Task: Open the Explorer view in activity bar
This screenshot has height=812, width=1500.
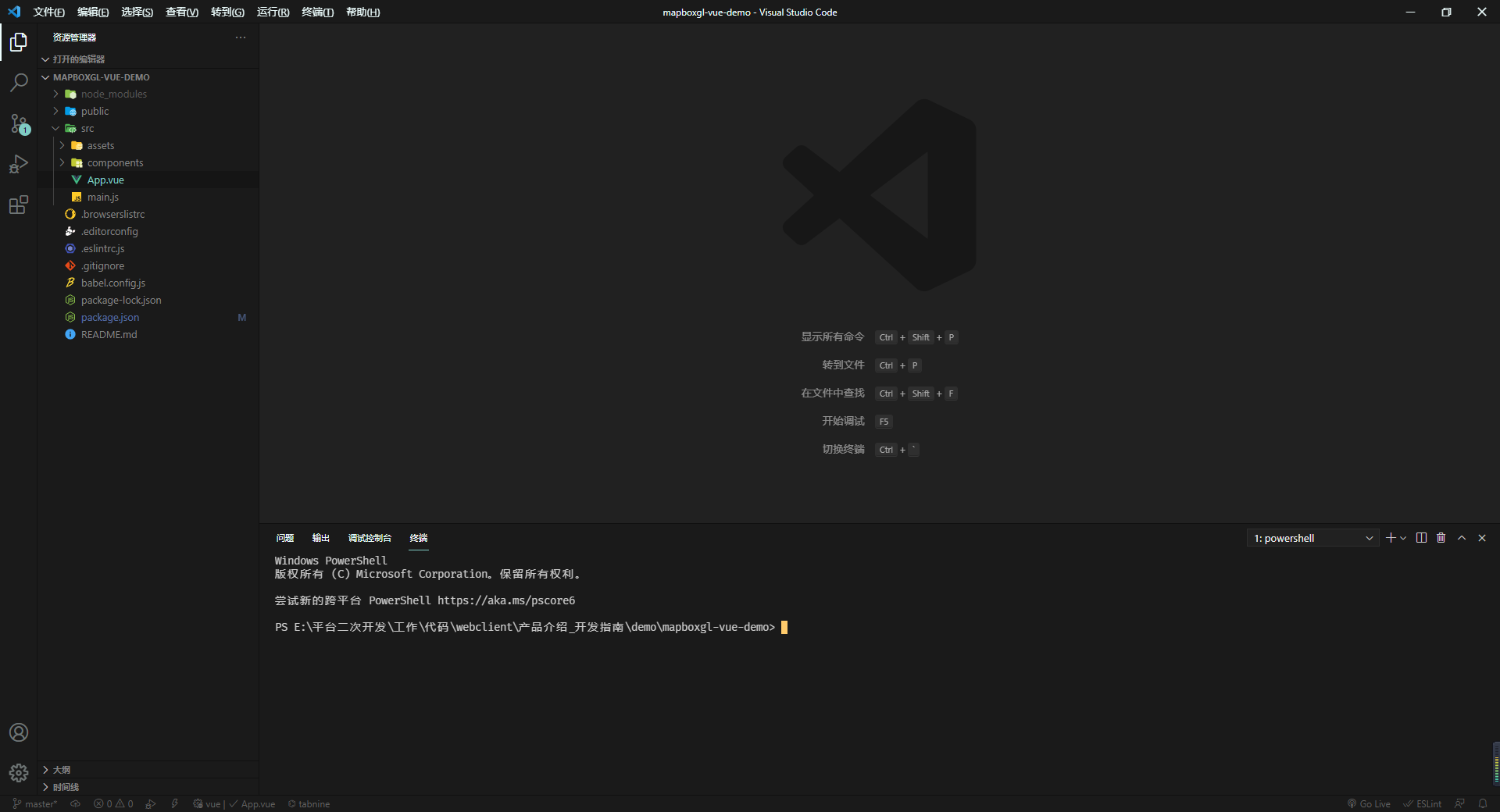Action: (19, 42)
